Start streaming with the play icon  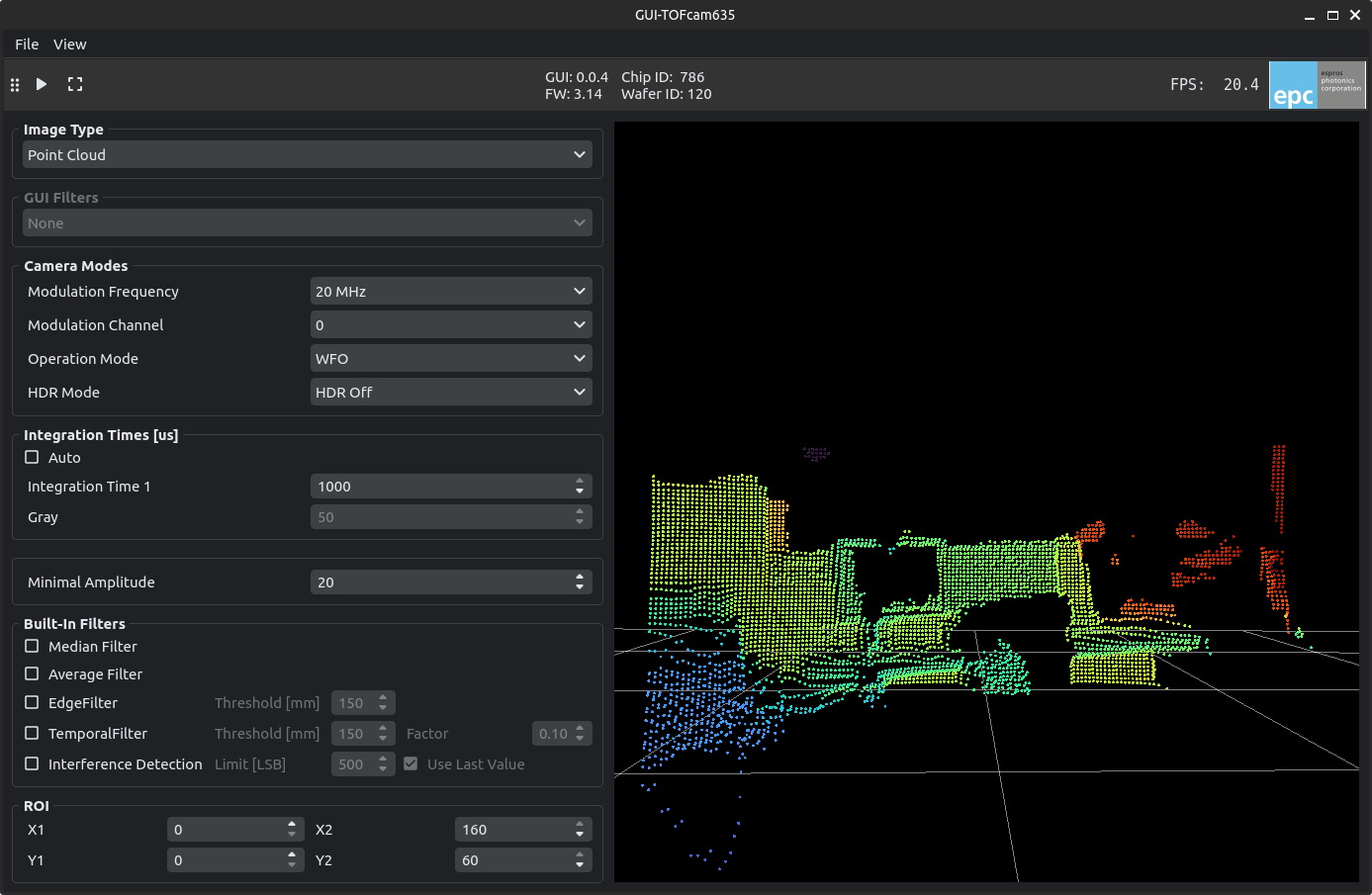pos(42,84)
